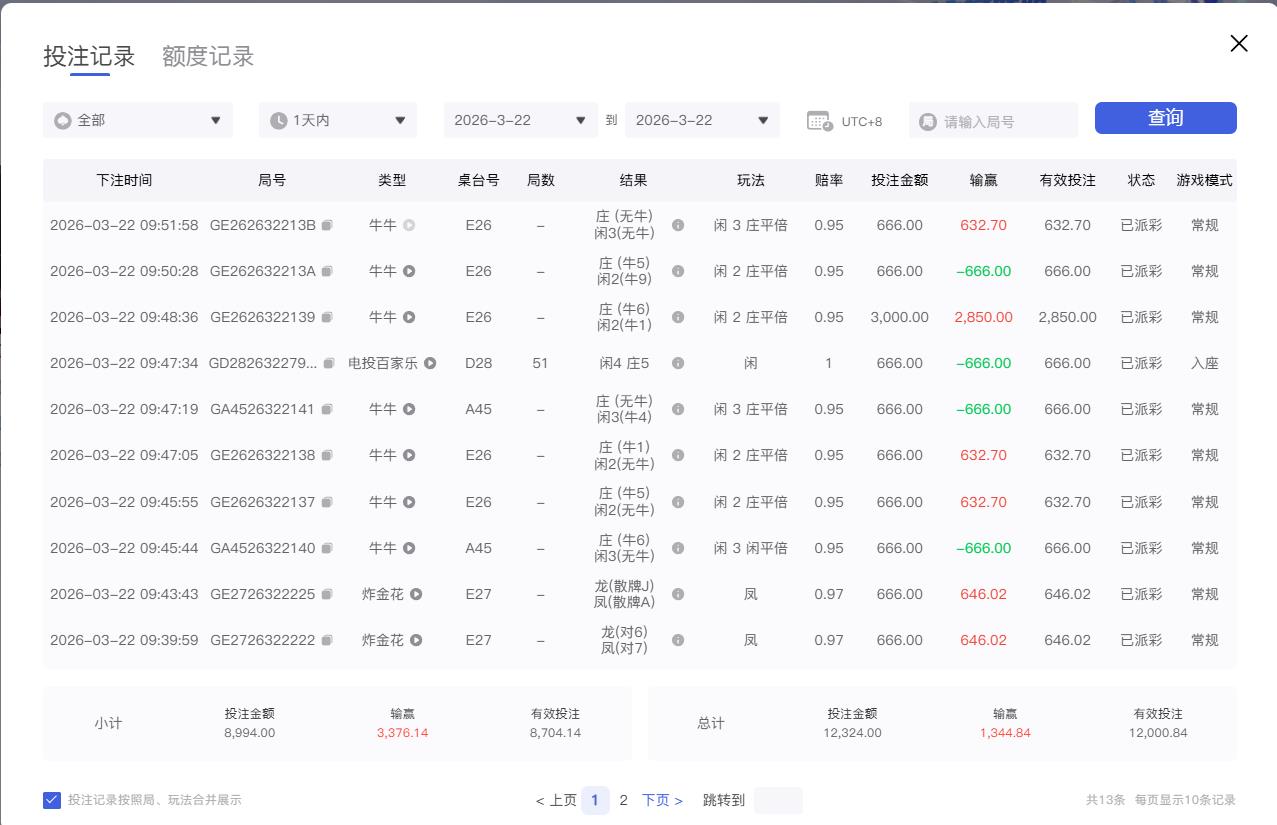Copy round number GE2626322137
1277x825 pixels.
pos(327,503)
